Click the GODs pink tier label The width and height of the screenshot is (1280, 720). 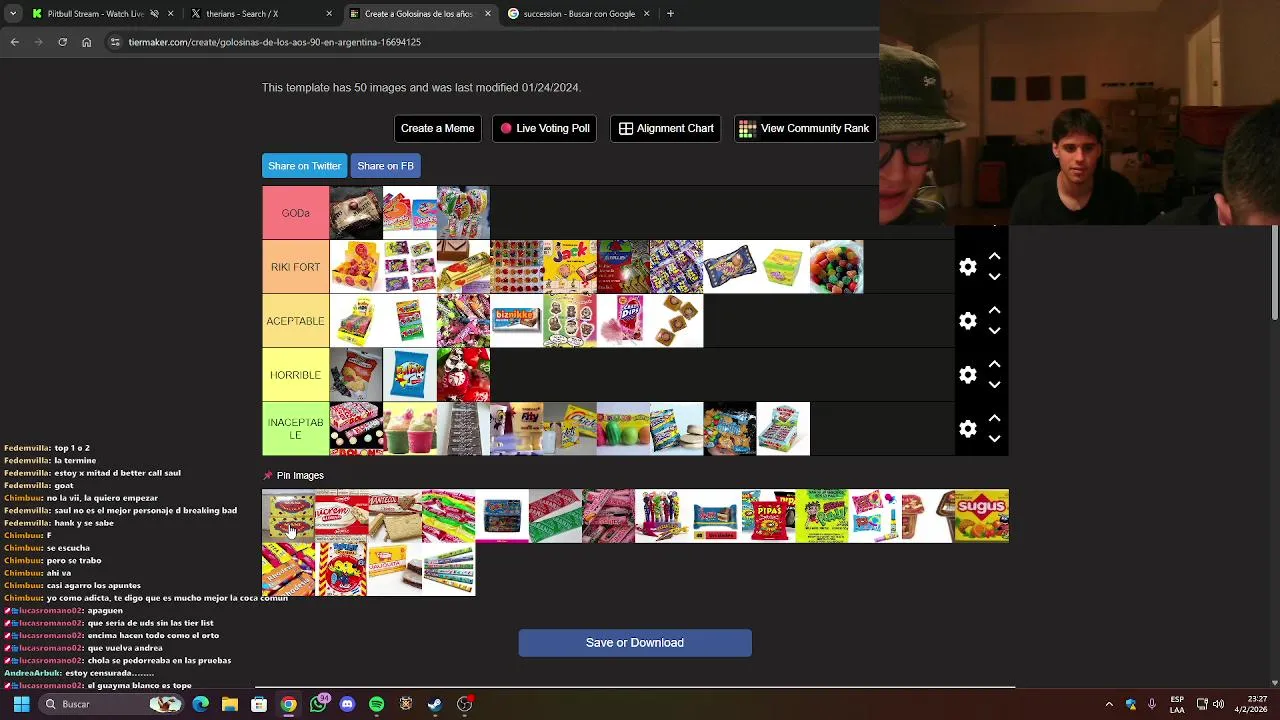tap(295, 213)
